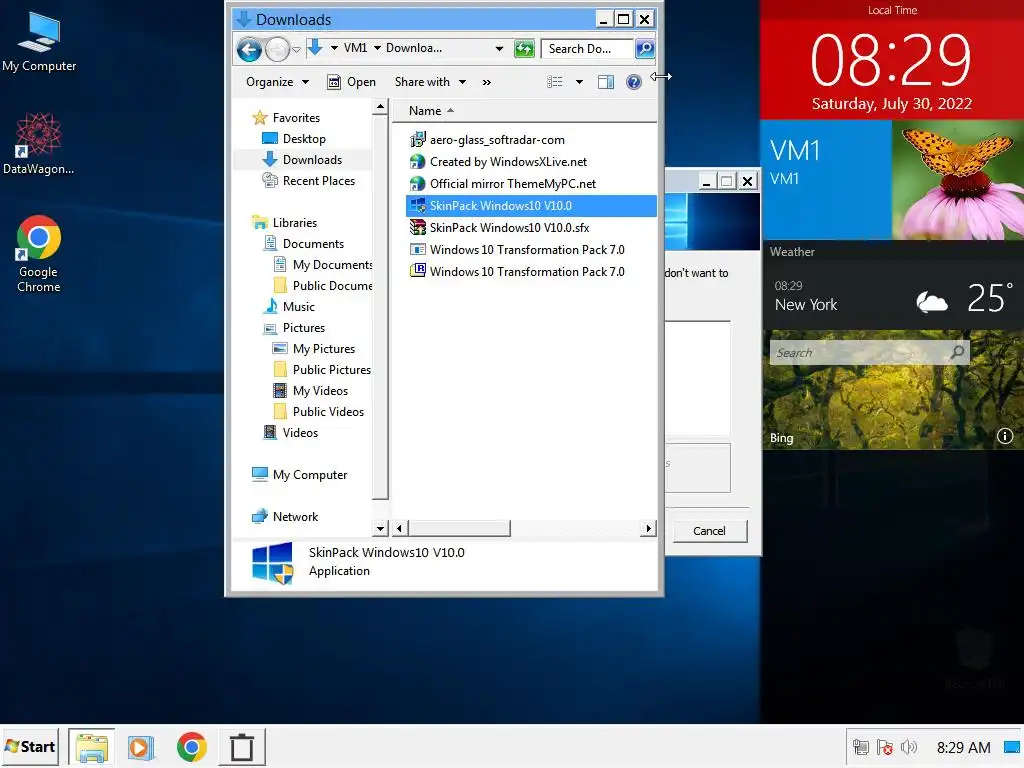Open media player taskbar icon
This screenshot has width=1024, height=768.
point(140,747)
